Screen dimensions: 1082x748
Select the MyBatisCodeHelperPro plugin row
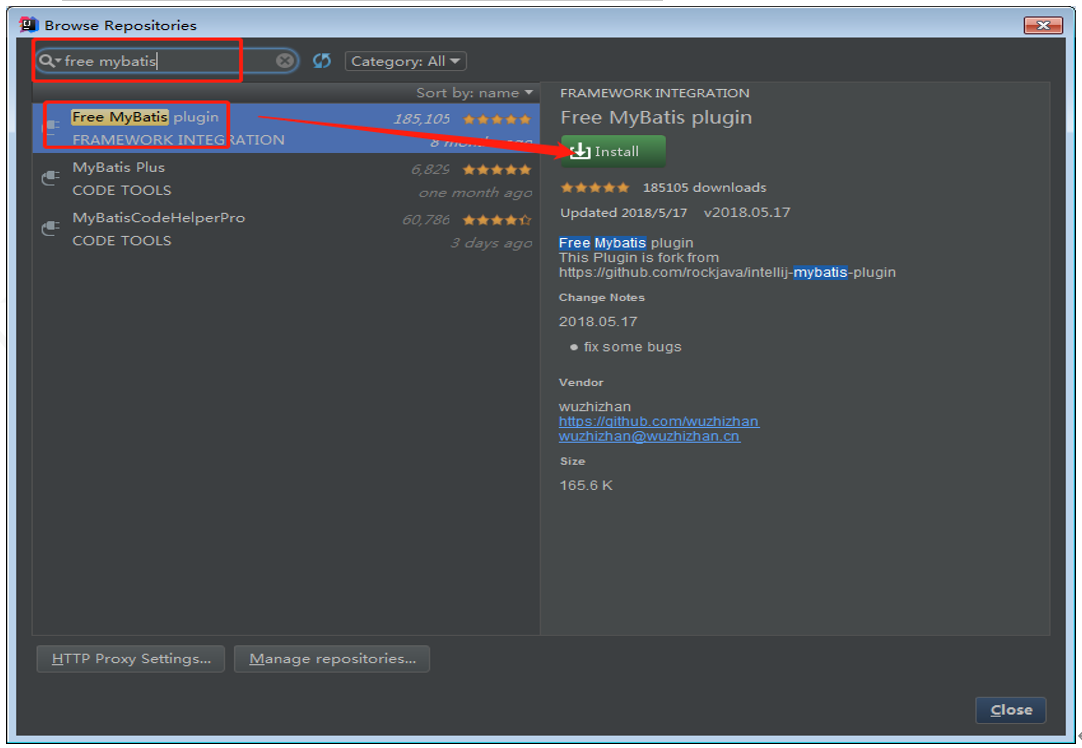pyautogui.click(x=286, y=228)
